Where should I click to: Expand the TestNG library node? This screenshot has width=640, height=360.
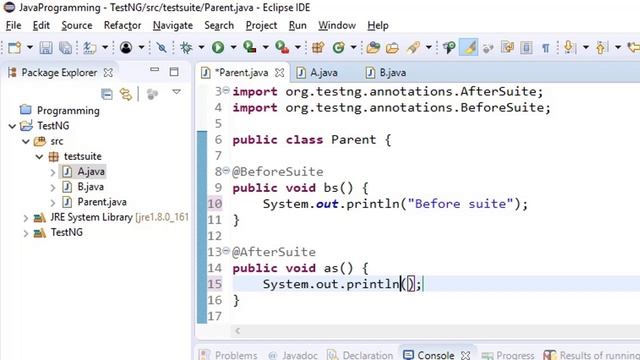point(25,233)
